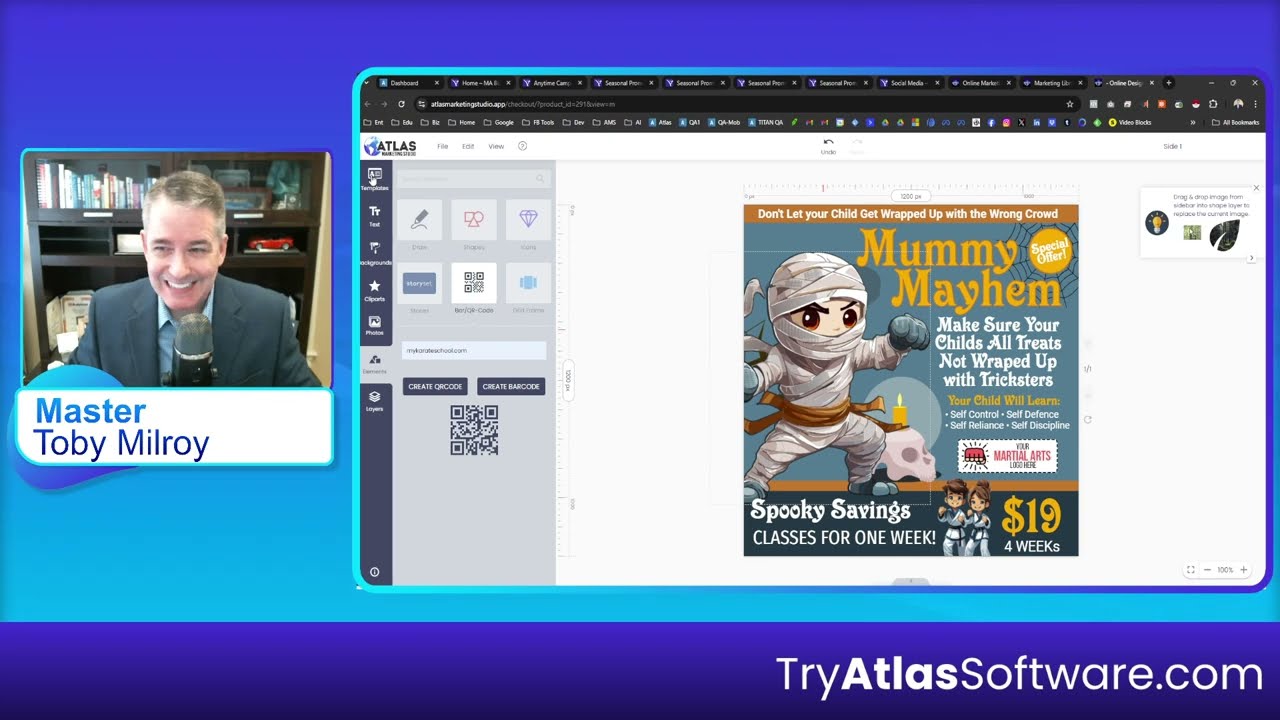Open the Cliparts panel

coord(375,290)
